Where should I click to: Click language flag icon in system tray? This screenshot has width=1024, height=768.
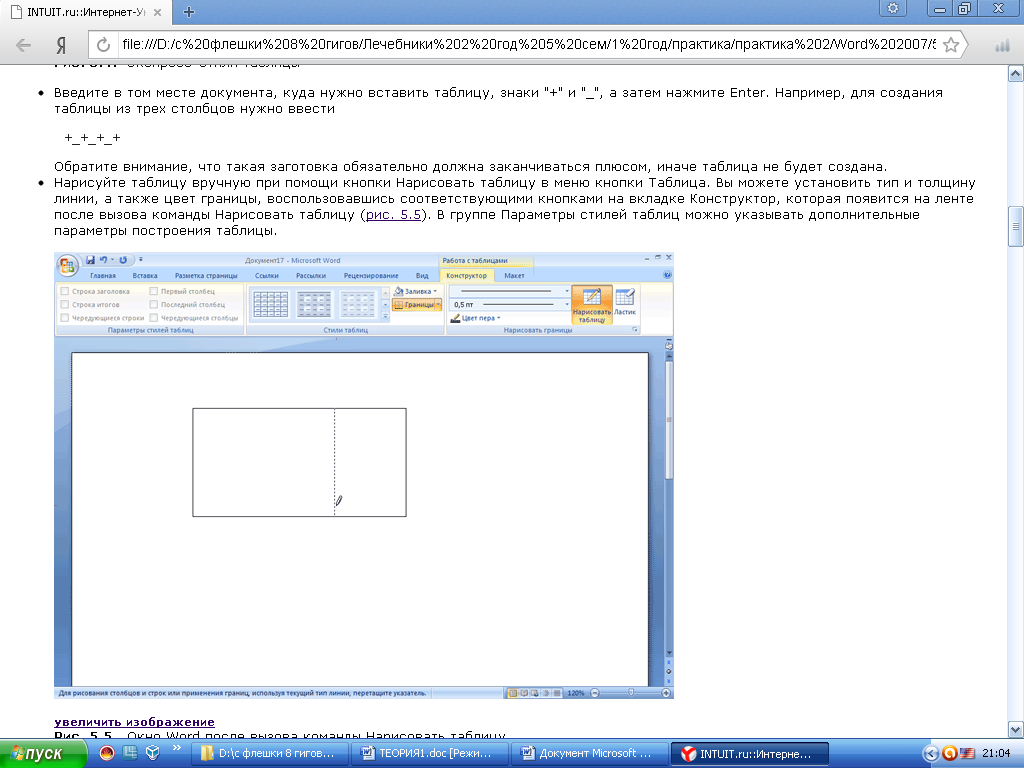tap(967, 754)
